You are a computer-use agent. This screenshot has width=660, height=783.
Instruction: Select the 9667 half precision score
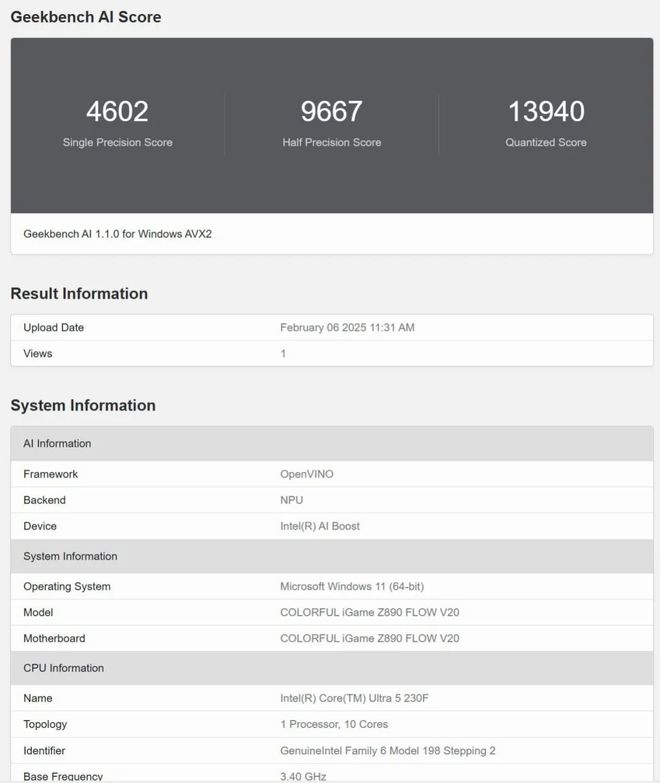[331, 111]
